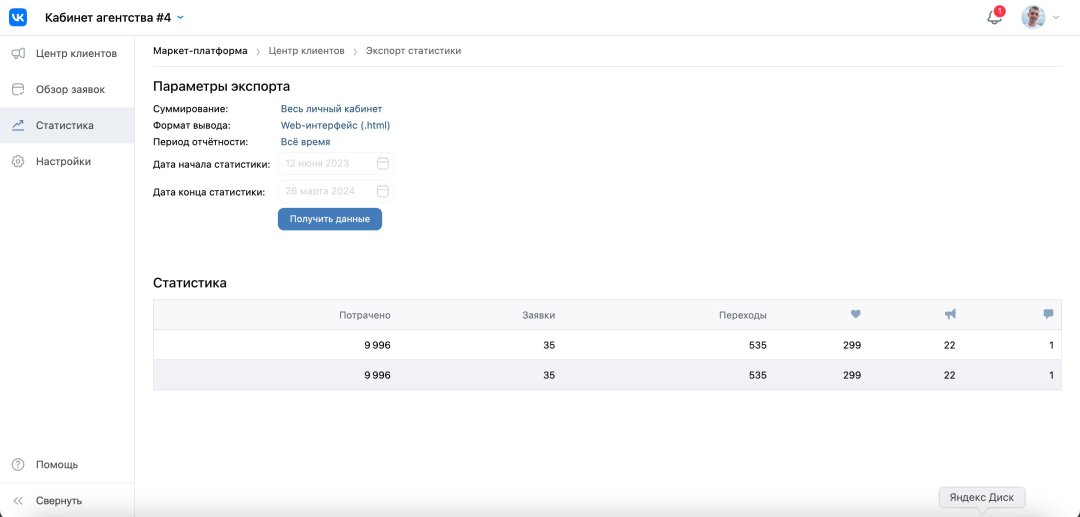
Task: Open Настройки in sidebar
Action: pos(63,161)
